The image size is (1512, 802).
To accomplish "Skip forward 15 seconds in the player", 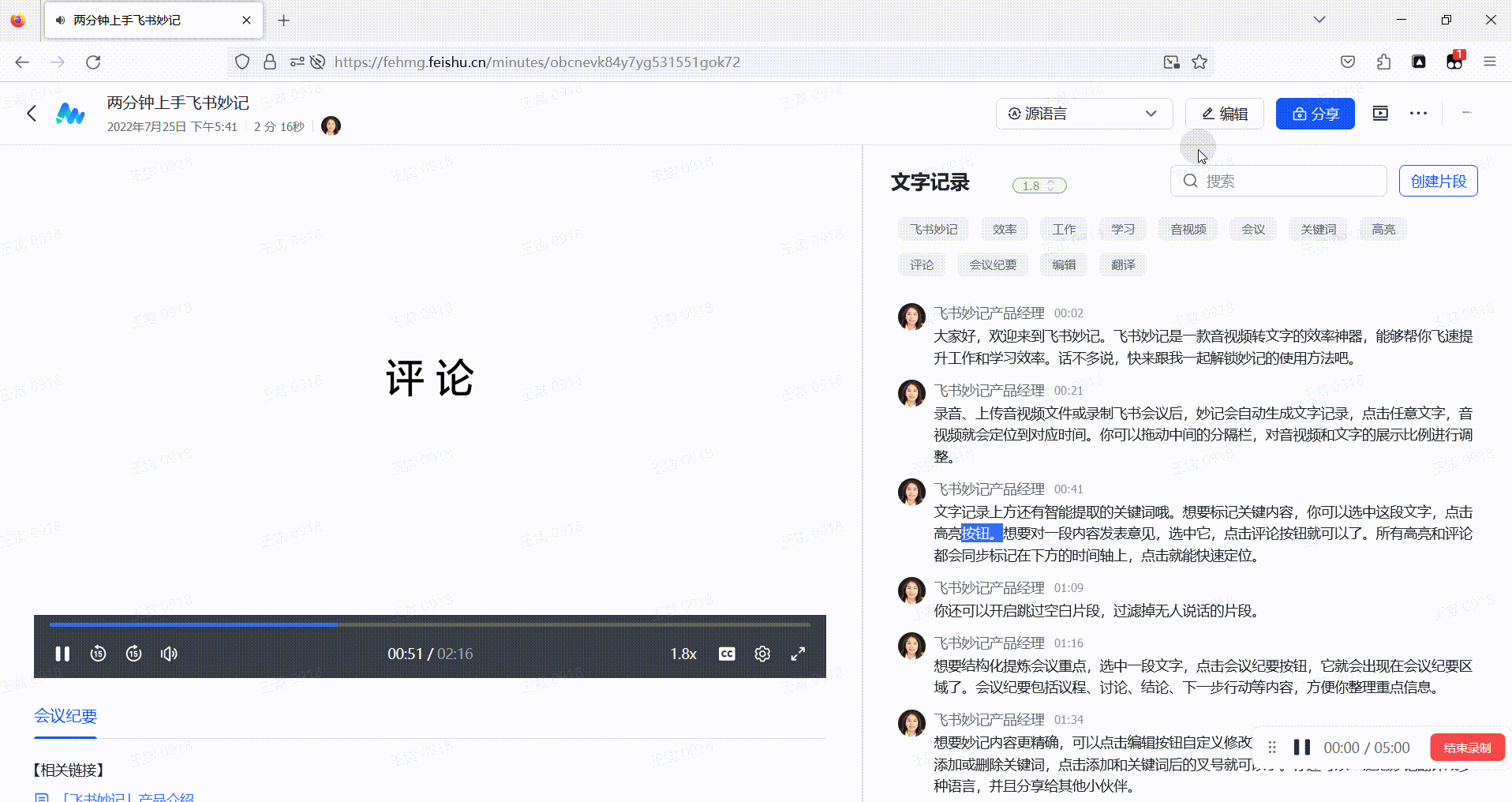I will [133, 654].
